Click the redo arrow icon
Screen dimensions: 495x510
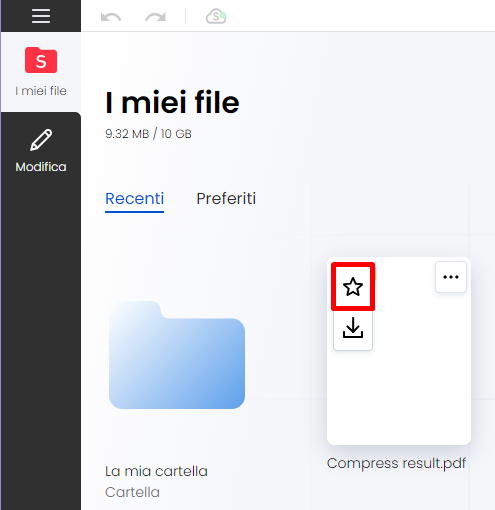[156, 17]
